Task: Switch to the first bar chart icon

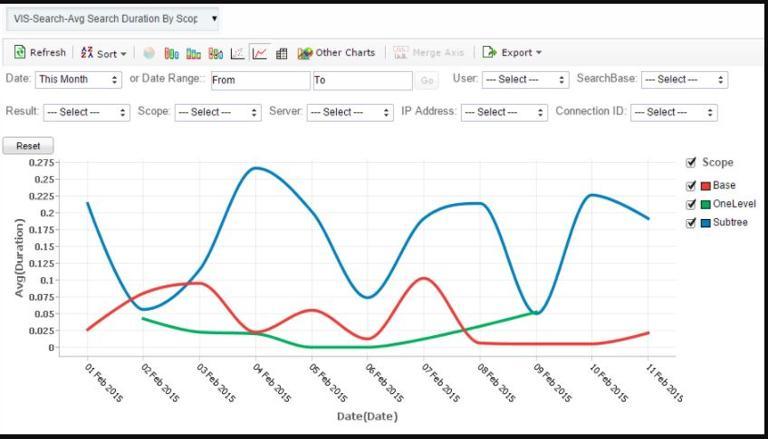Action: 171,53
